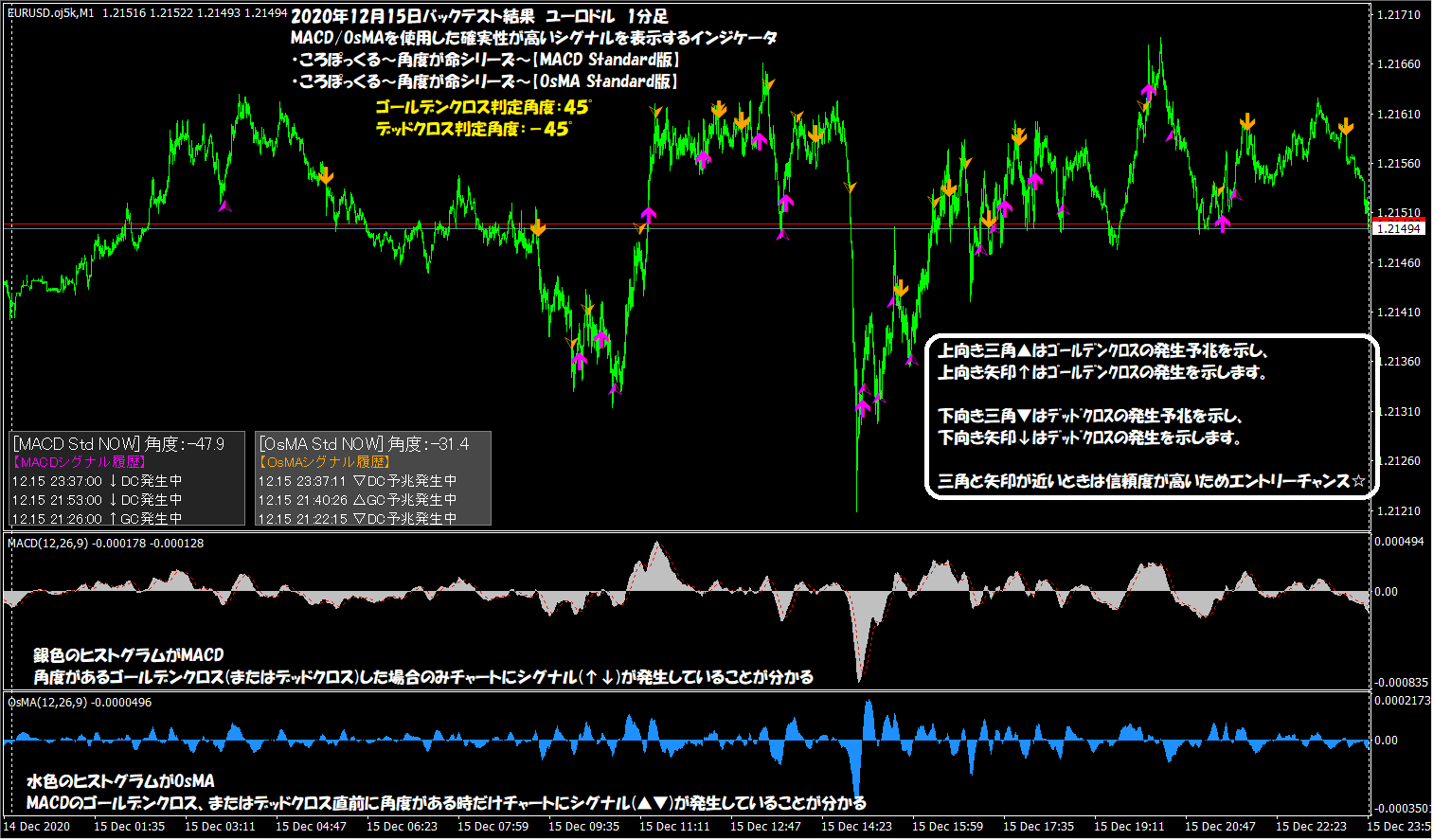This screenshot has width=1433, height=840.
Task: Click the yellow 'デッドクロス判定角度:-45°' label
Action: pyautogui.click(x=473, y=129)
